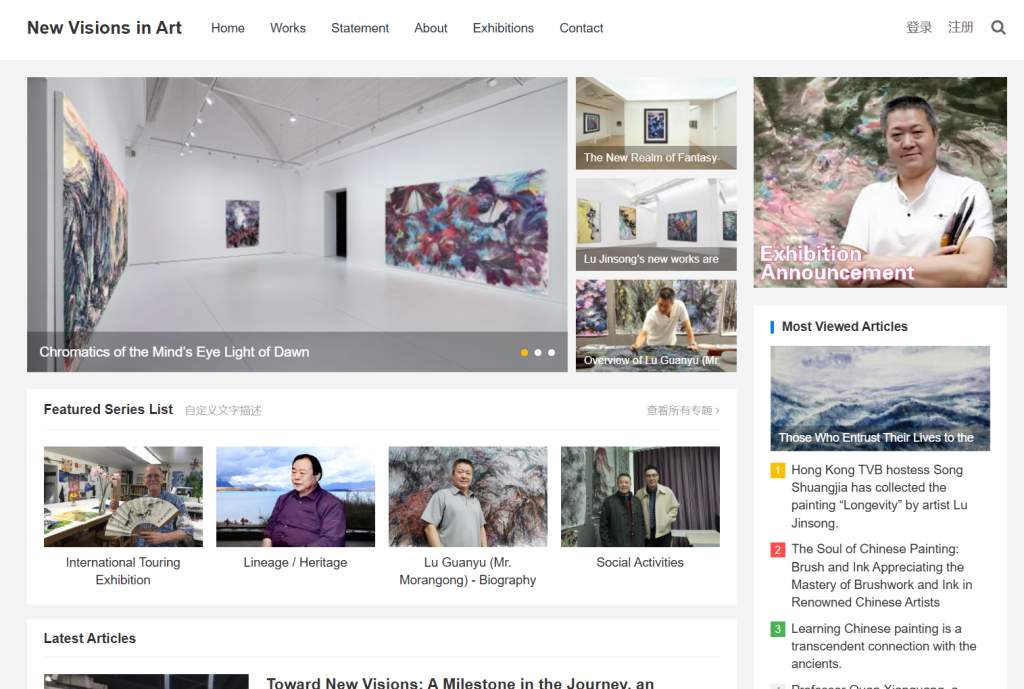Screen dimensions: 1024x689
Task: Open 'The New Realm of Fantasy' thumbnail
Action: pos(656,123)
